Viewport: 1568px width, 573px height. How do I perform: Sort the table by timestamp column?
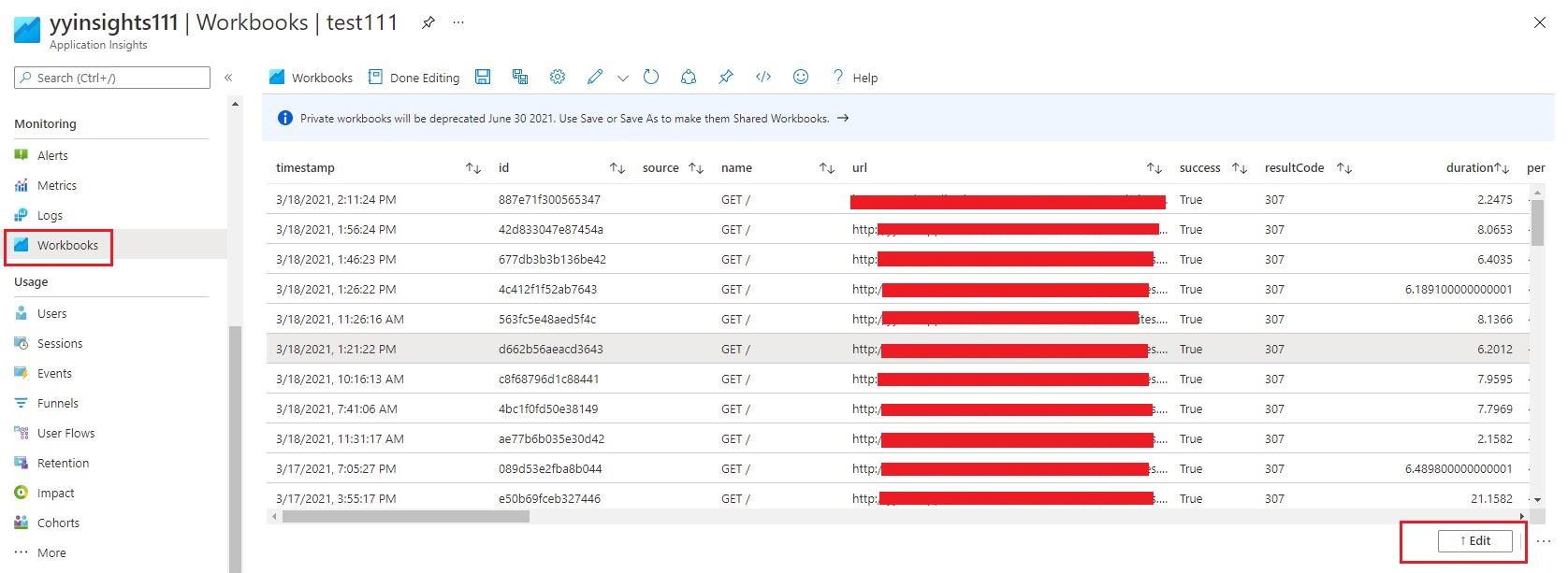473,168
